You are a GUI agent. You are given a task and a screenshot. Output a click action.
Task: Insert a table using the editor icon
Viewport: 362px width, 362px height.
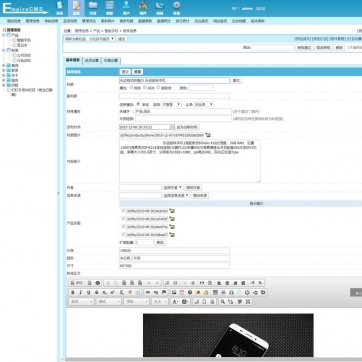pyautogui.click(x=215, y=292)
